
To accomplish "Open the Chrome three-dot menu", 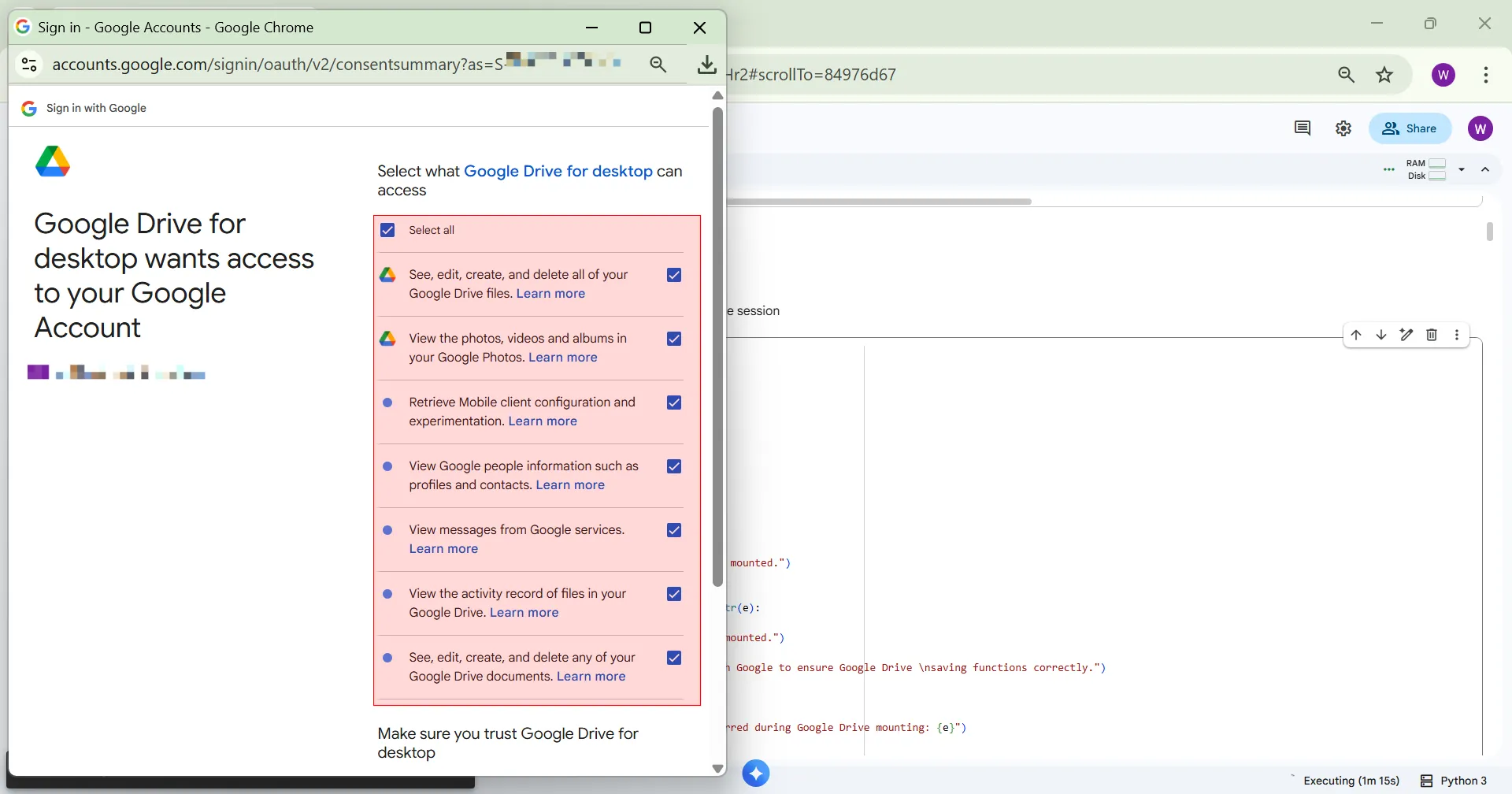I will click(1486, 75).
